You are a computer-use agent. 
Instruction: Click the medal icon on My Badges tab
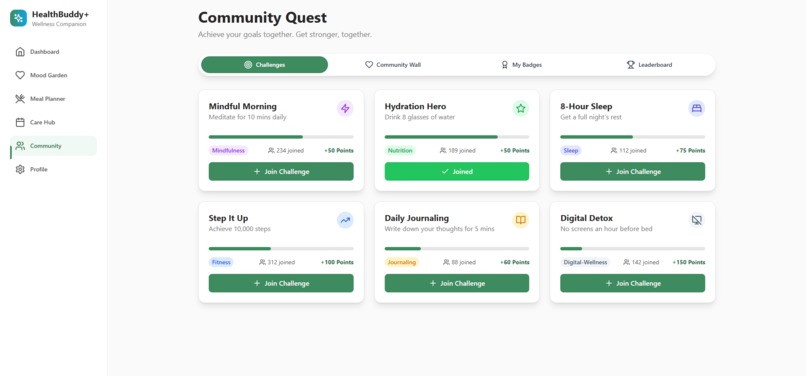coord(505,65)
